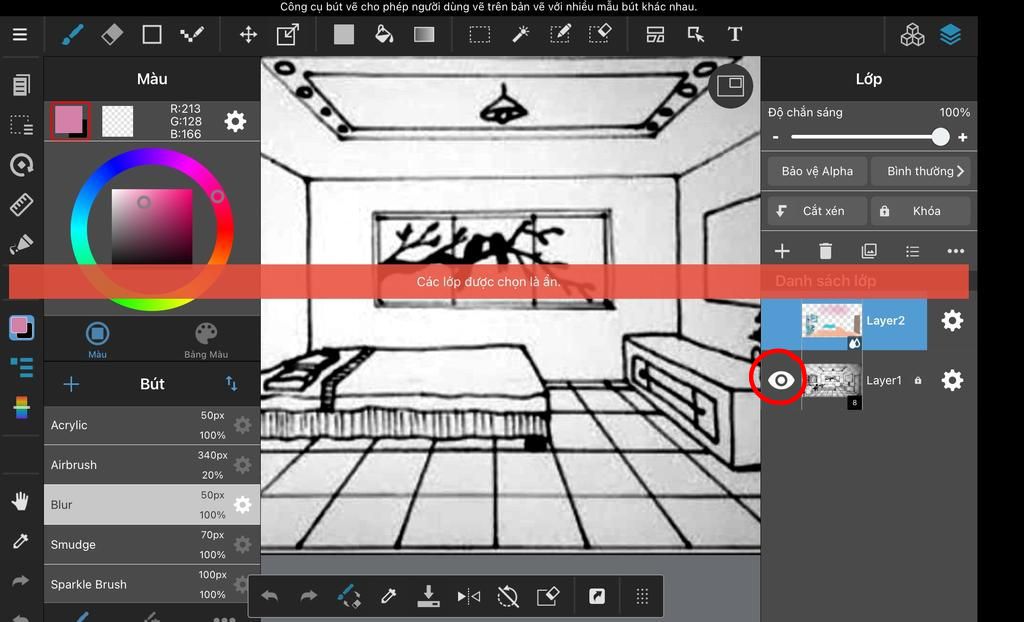Select the Gradient tool

424,35
